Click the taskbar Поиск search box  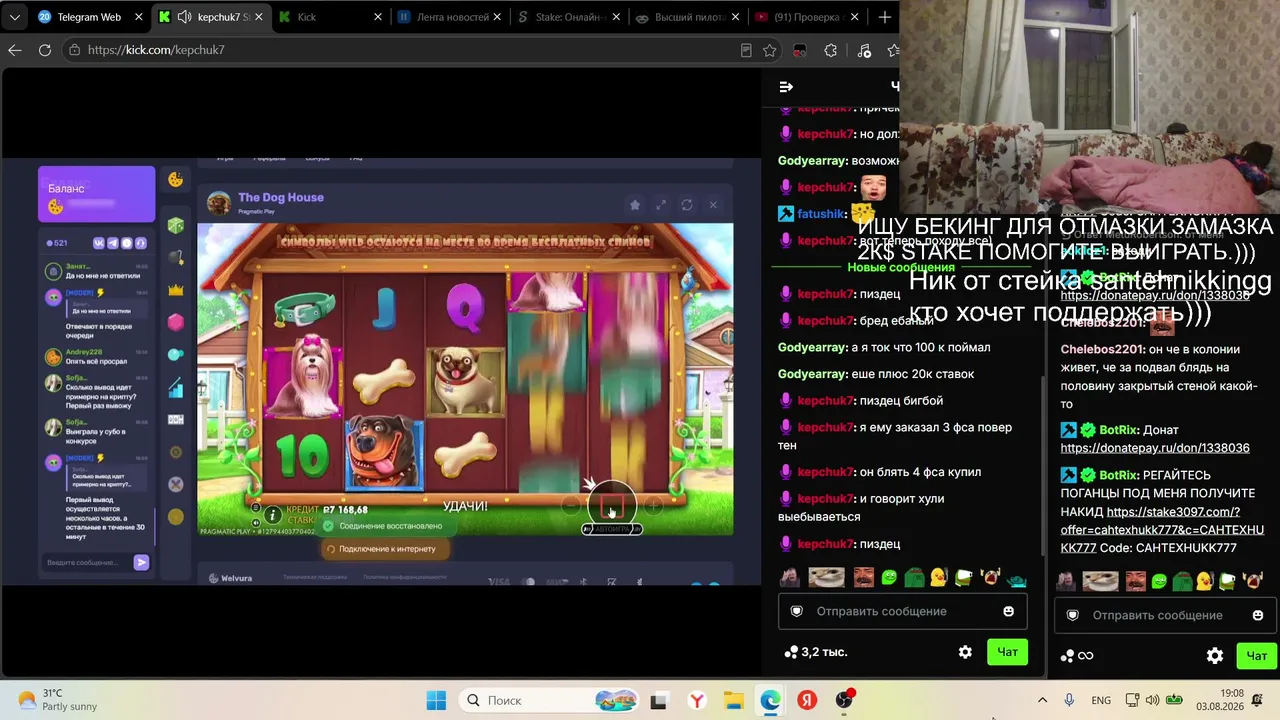click(x=551, y=700)
